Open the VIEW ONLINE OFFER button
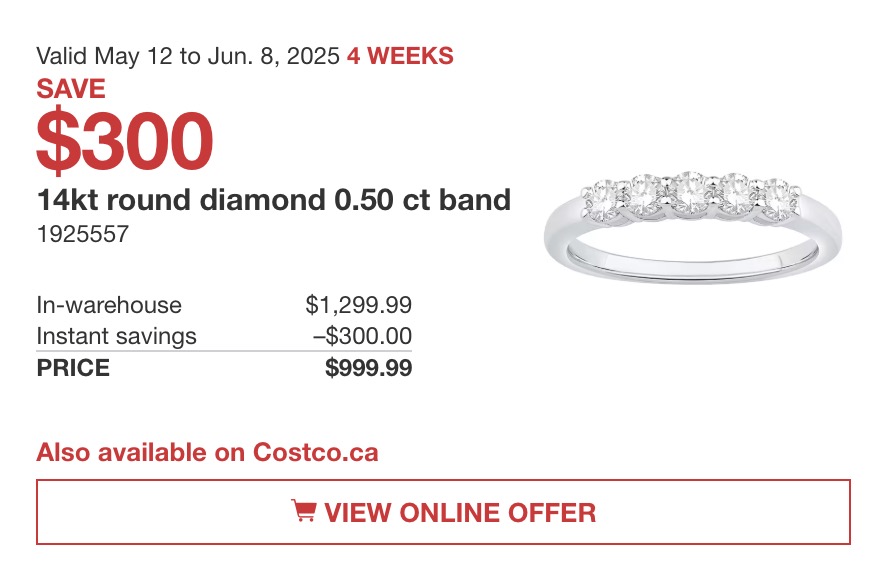Image resolution: width=884 pixels, height=574 pixels. point(443,512)
